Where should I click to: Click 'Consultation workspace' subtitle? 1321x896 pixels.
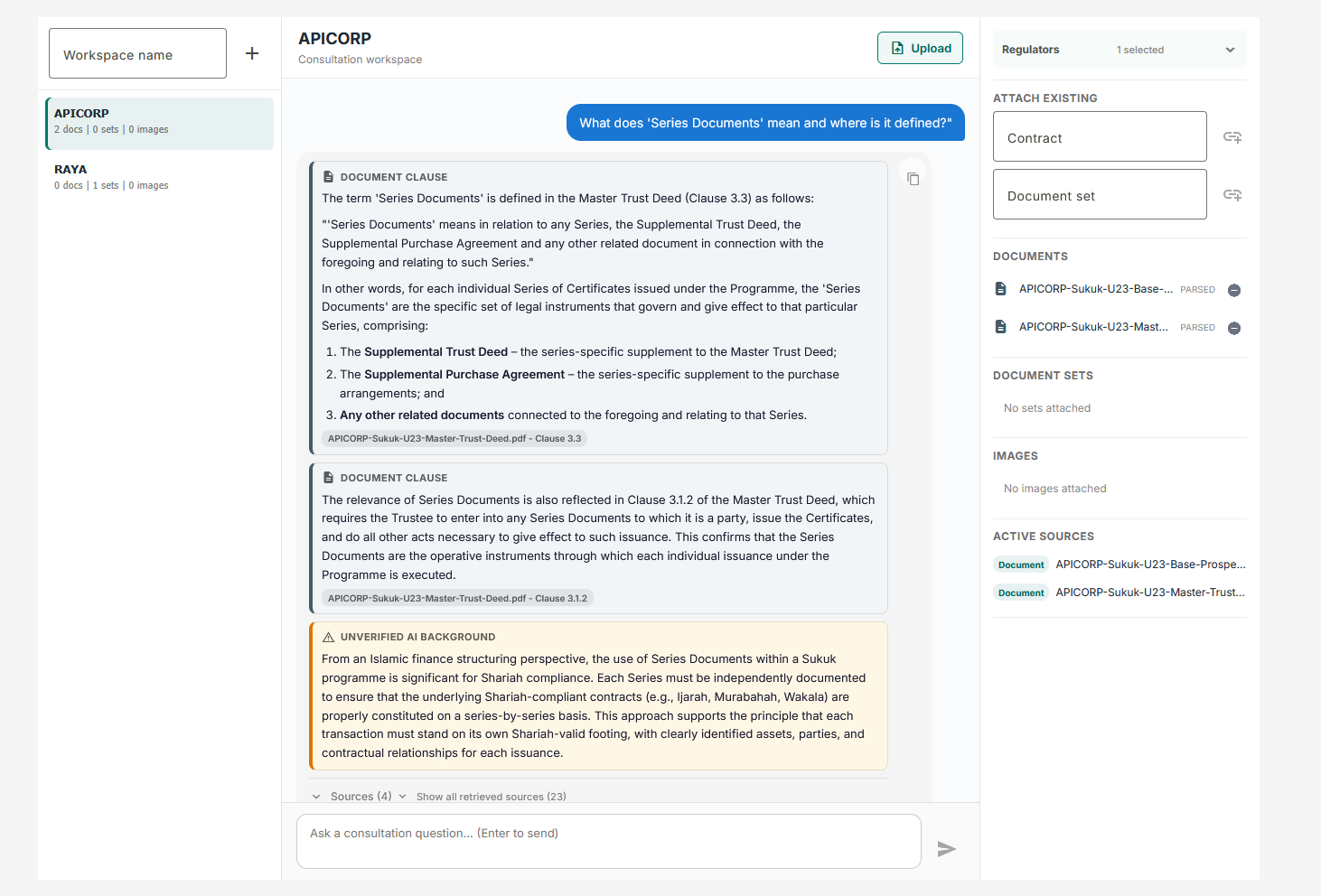coord(361,60)
